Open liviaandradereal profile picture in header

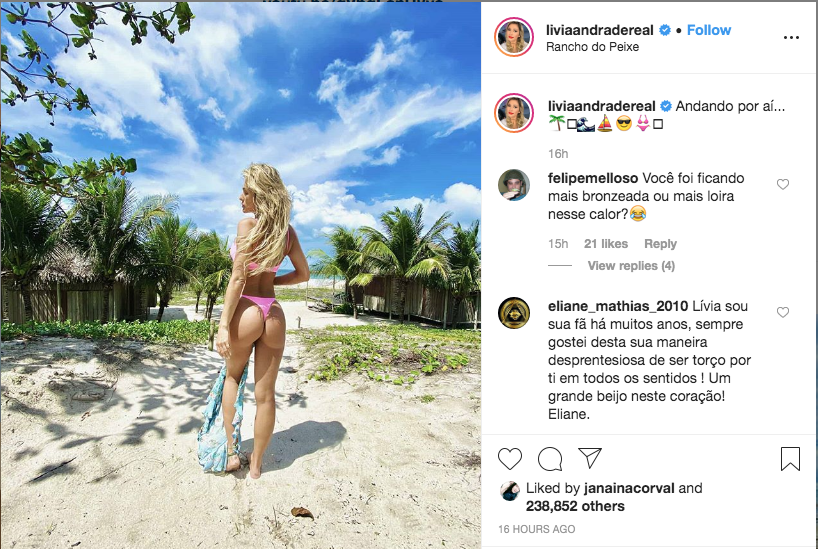[x=514, y=37]
